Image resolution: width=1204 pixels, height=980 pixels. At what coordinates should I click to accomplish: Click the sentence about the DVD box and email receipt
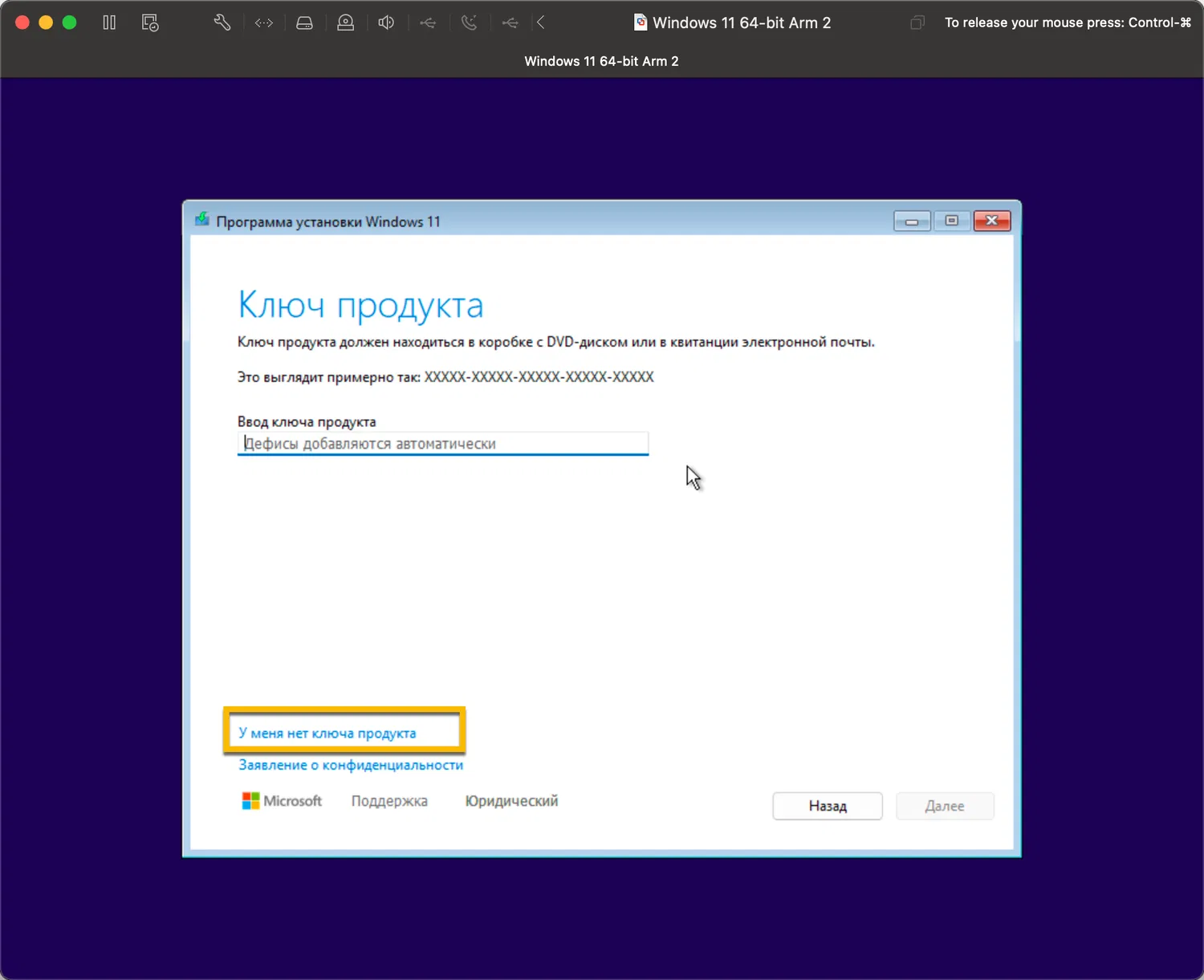pyautogui.click(x=556, y=342)
